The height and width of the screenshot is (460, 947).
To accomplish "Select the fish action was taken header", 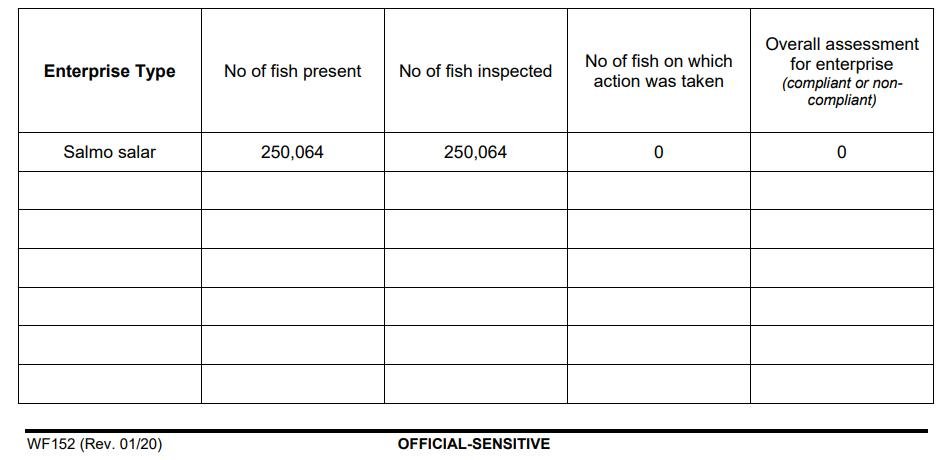I will click(x=658, y=71).
